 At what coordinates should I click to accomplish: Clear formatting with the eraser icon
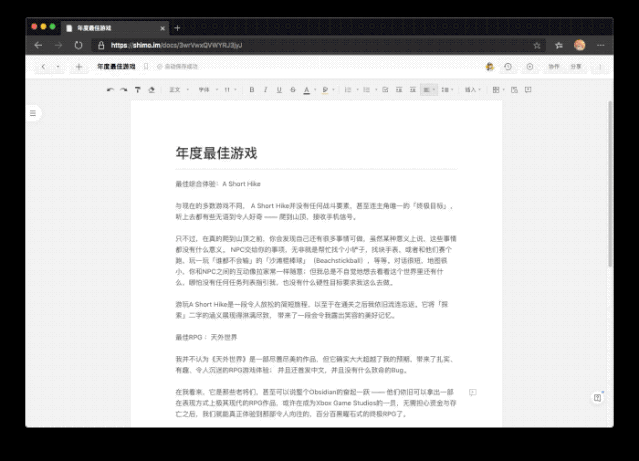pos(152,90)
